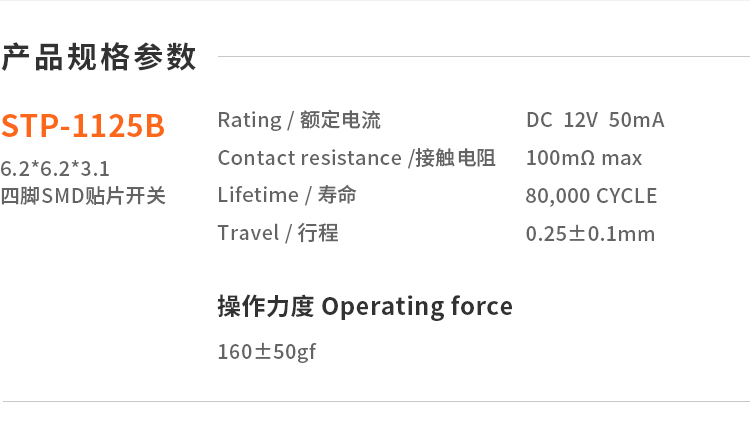
Task: Select the STP-1125B model number
Action: [82, 126]
